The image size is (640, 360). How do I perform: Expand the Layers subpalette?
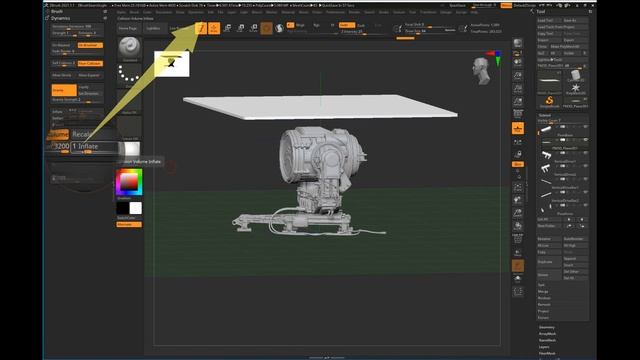point(544,347)
